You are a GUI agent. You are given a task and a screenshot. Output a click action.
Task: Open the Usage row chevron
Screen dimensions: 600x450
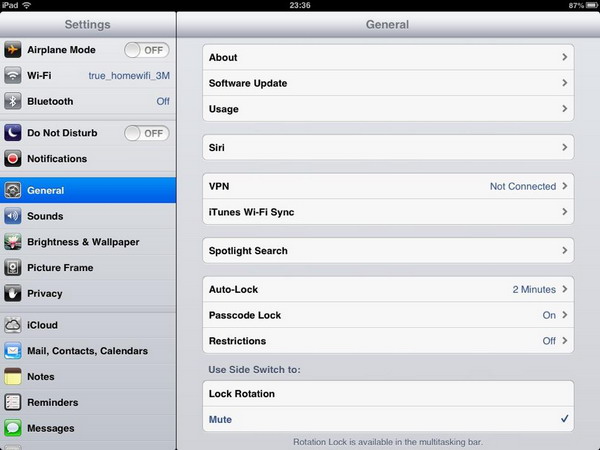click(564, 109)
